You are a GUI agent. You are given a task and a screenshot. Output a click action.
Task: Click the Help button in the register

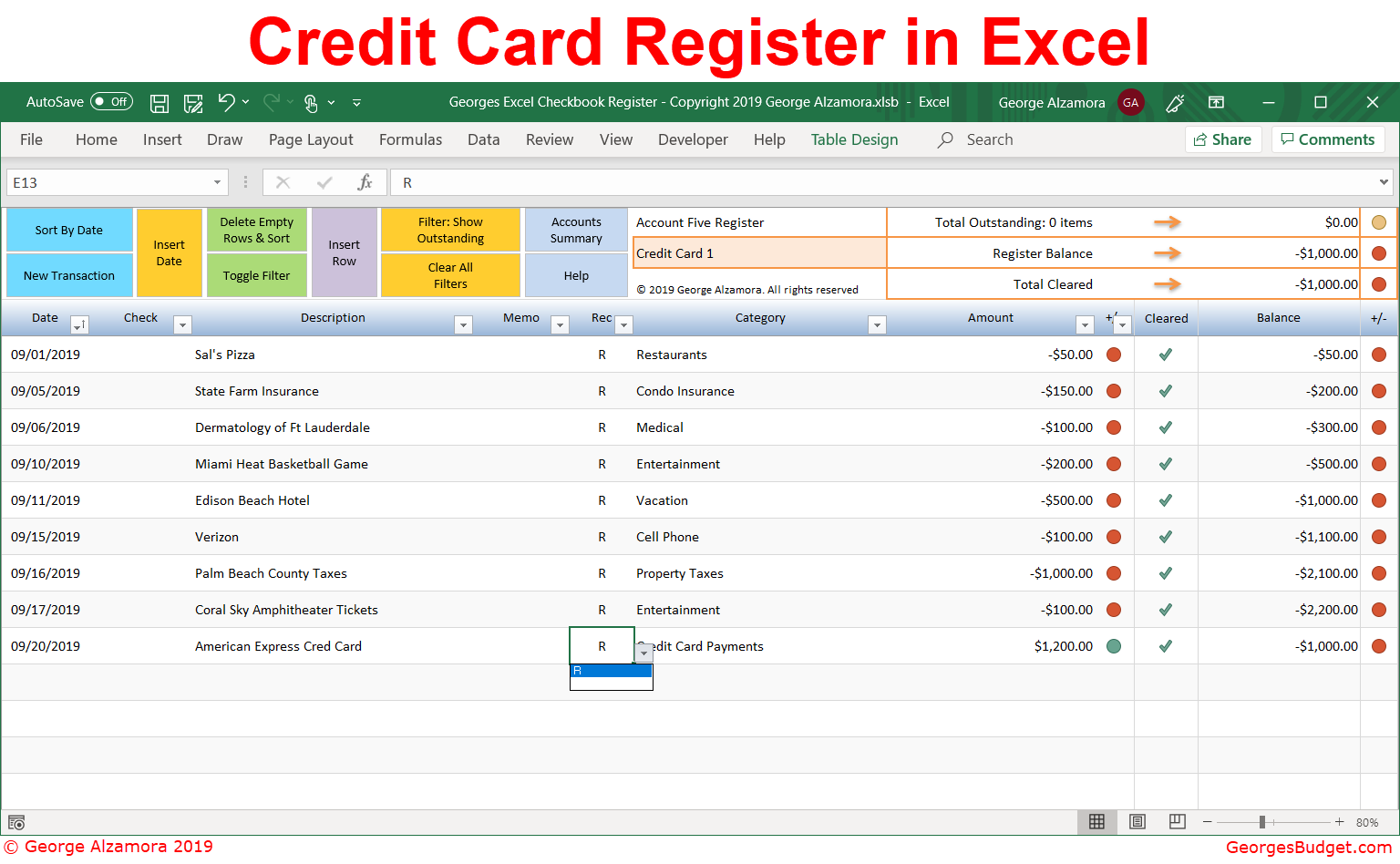(x=576, y=275)
